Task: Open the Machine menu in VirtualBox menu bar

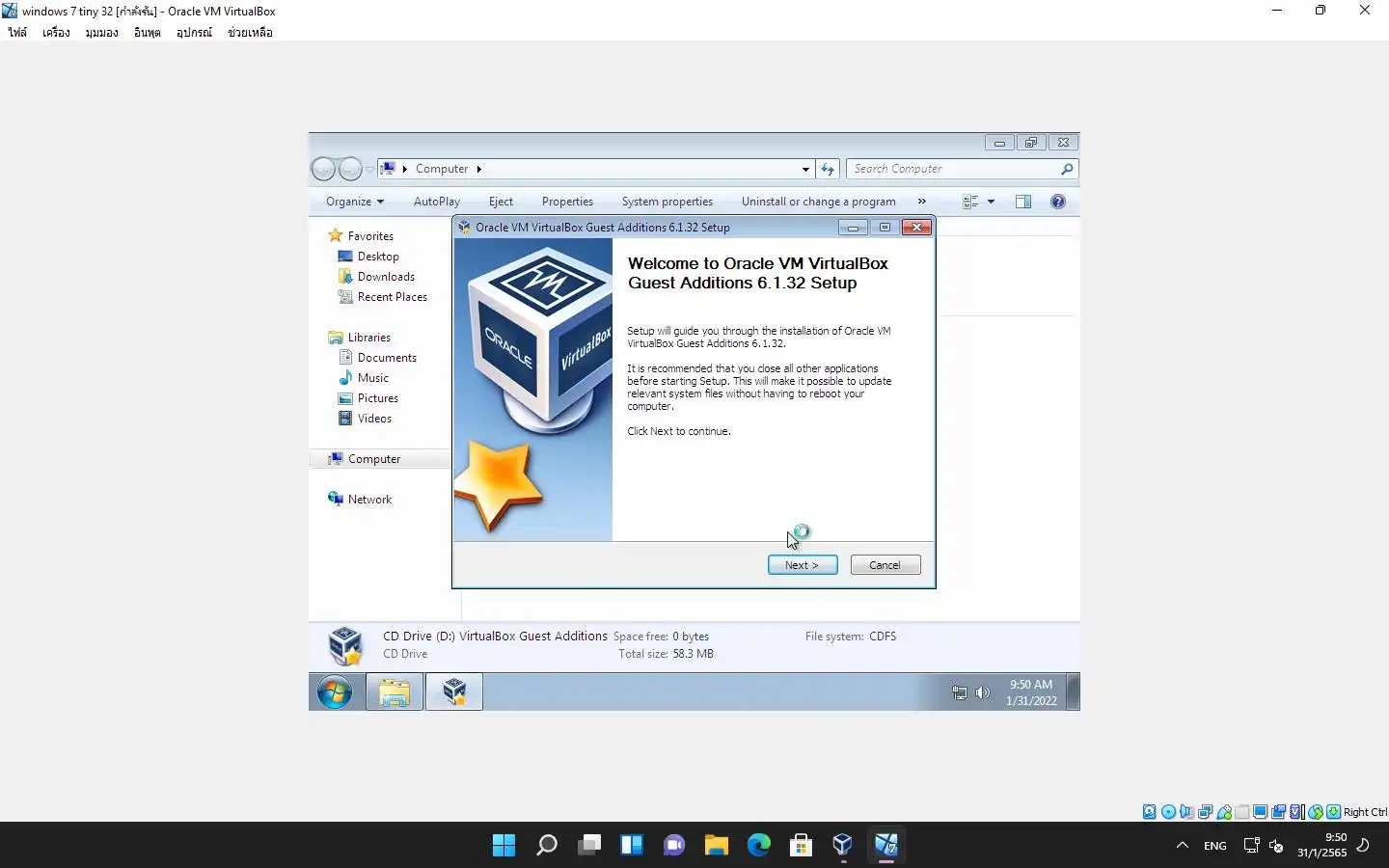Action: (x=56, y=33)
